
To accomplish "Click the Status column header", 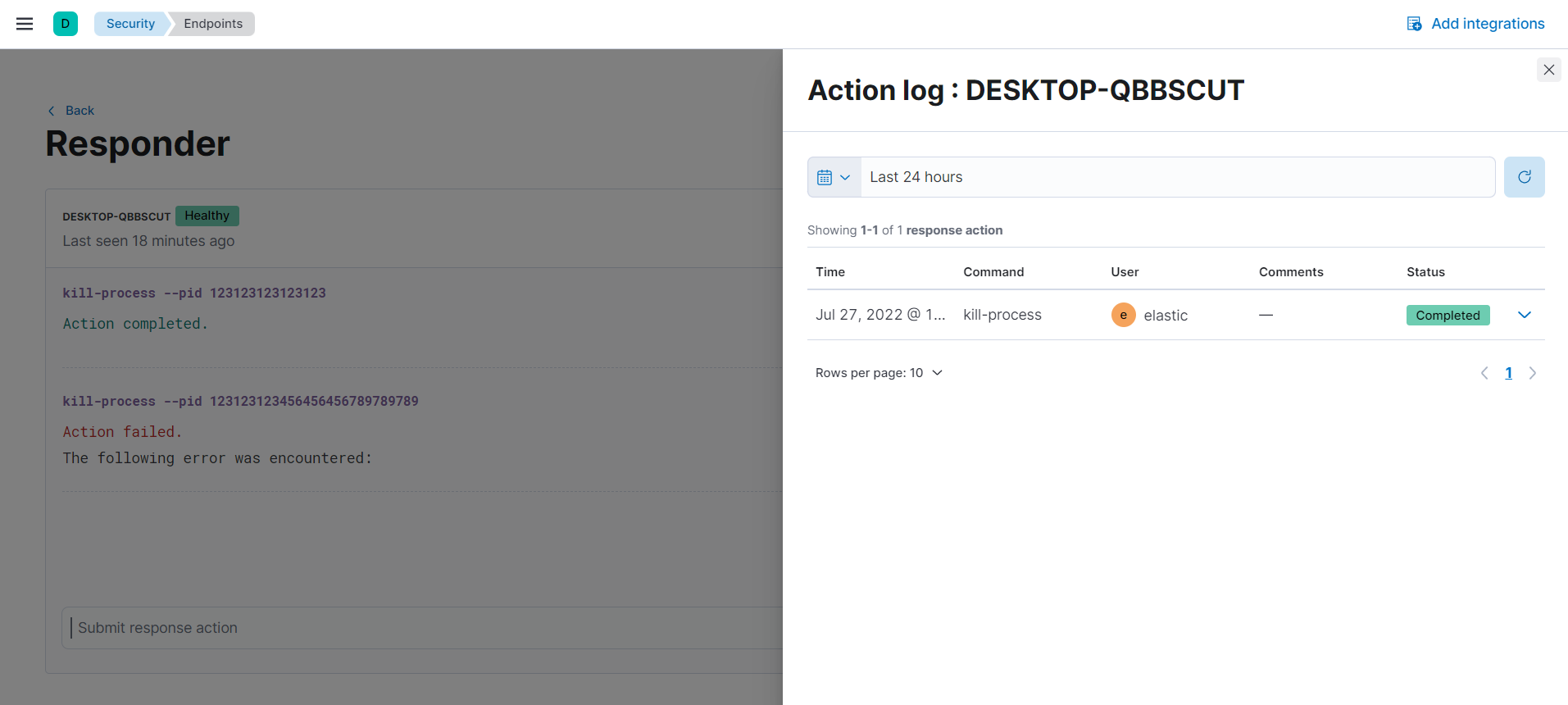I will 1425,272.
